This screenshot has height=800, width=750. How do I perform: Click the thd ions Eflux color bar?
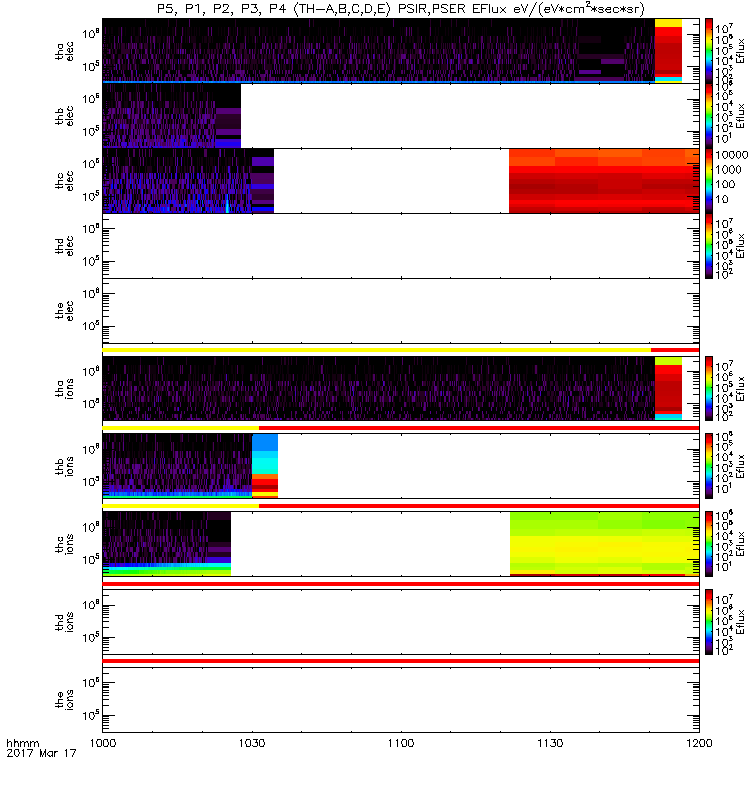tap(709, 622)
